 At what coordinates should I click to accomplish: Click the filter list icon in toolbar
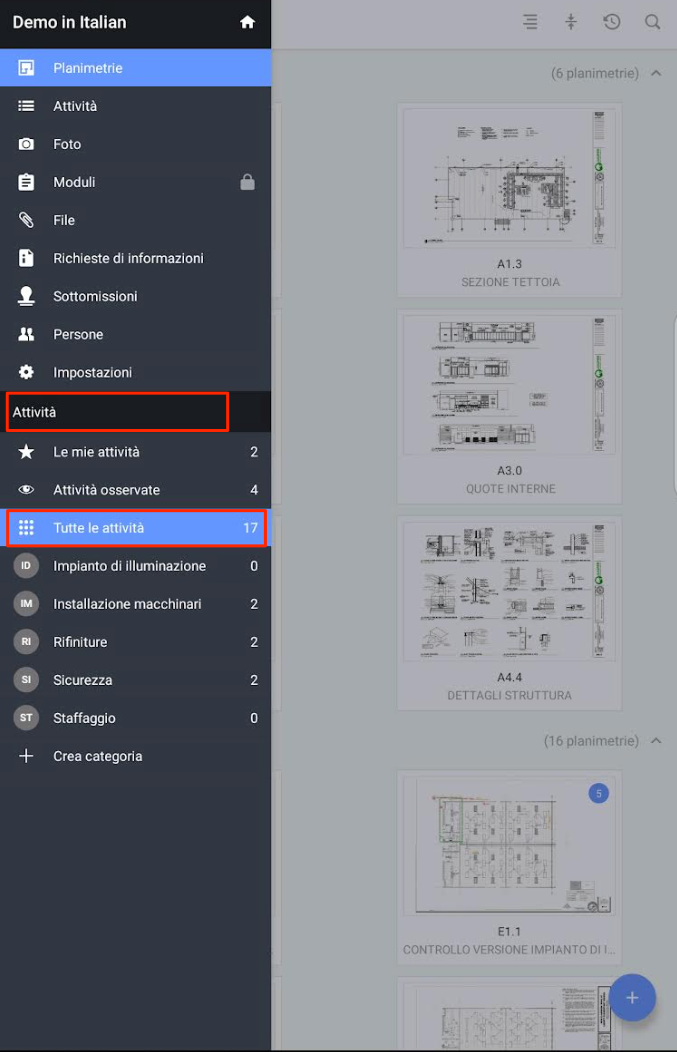coord(530,22)
